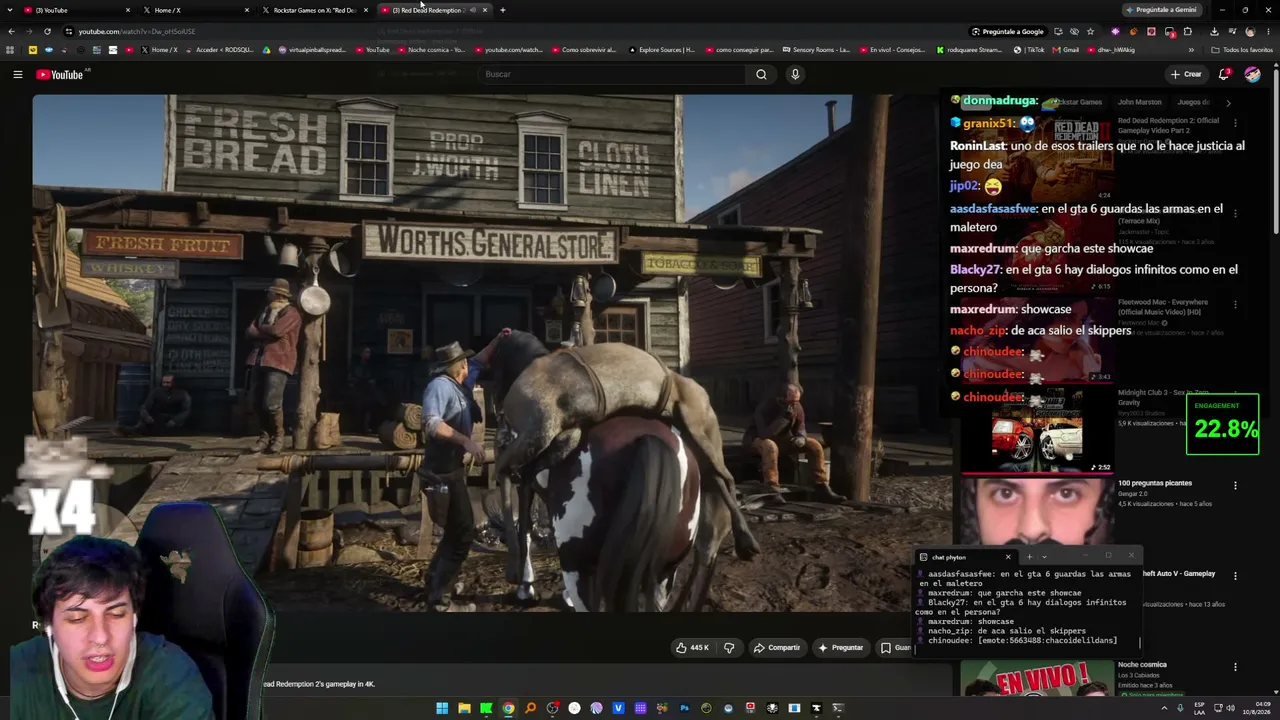Bookmark this page with the star icon

[1090, 31]
